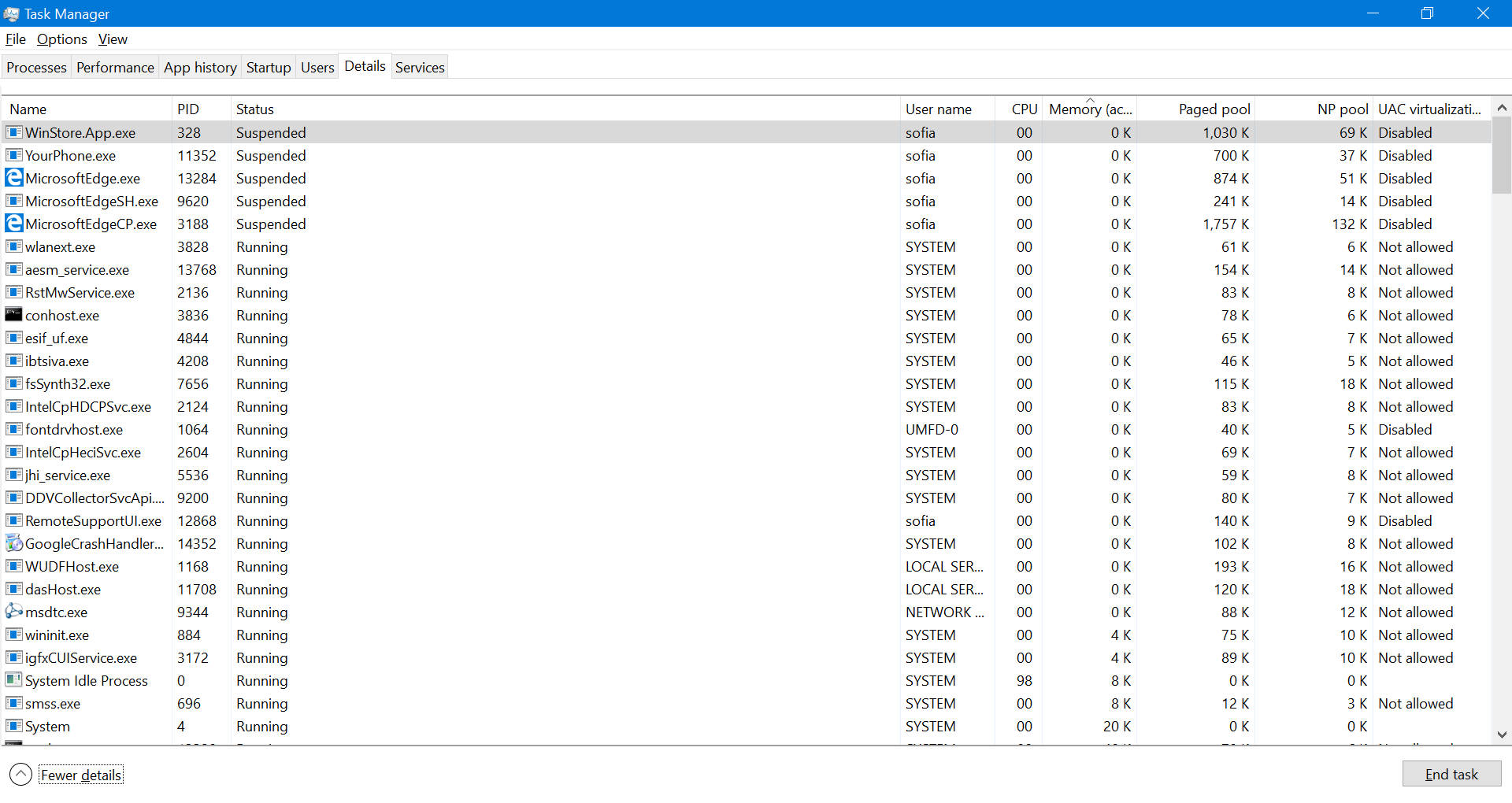Click the MicrosoftEdgeCP.exe Edge icon

click(13, 224)
